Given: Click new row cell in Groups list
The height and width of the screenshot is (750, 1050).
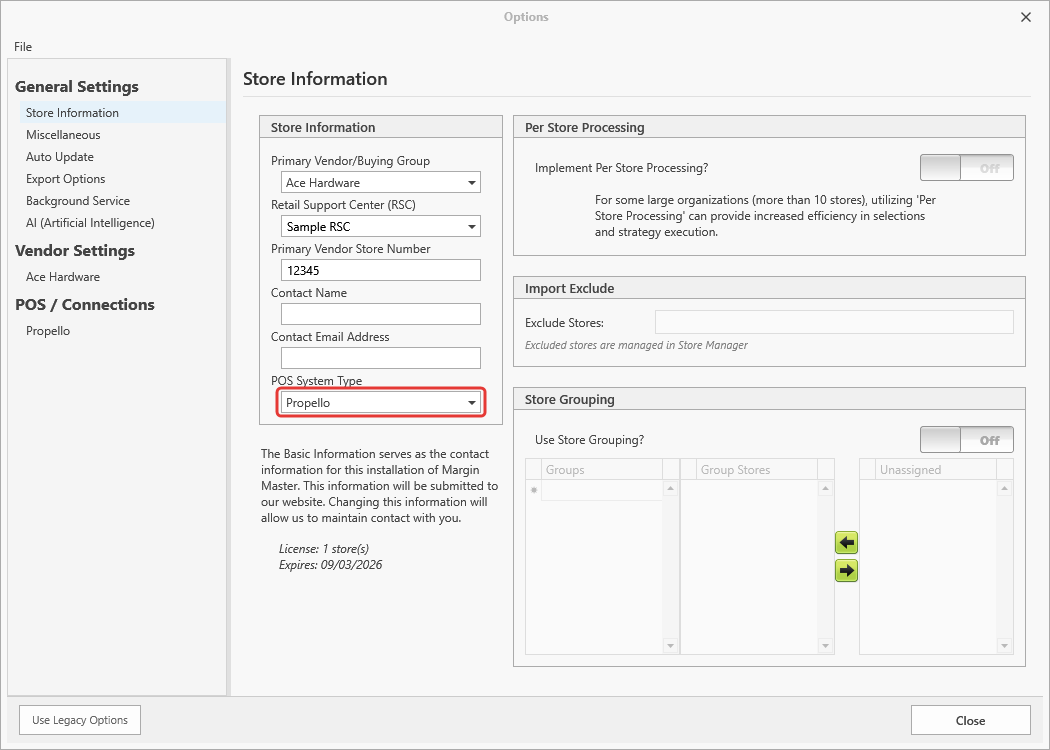Looking at the screenshot, I should (602, 490).
